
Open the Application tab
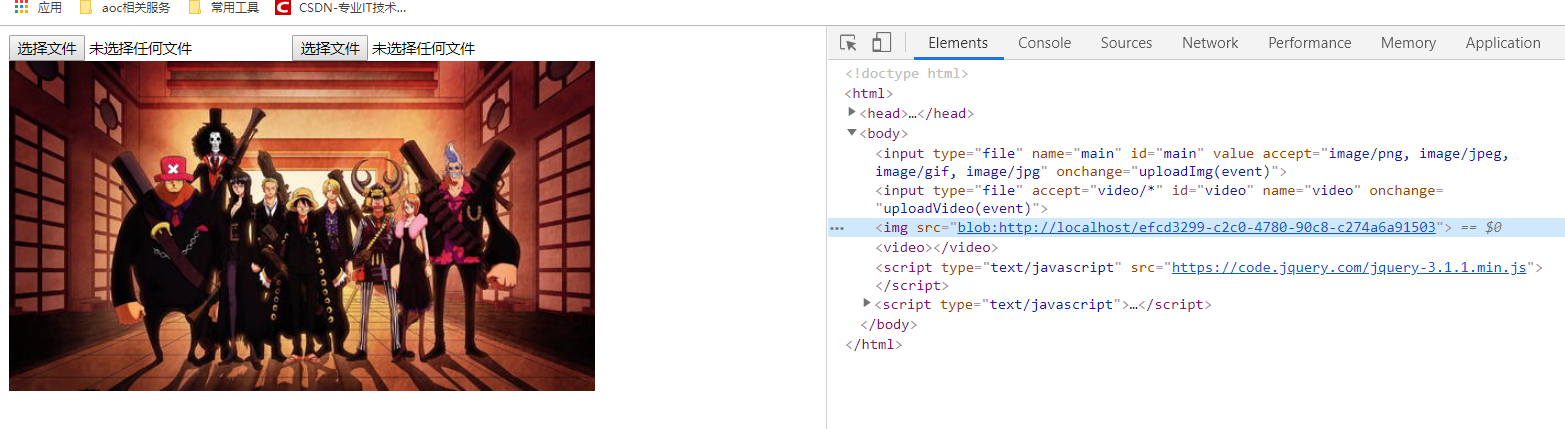[1502, 43]
